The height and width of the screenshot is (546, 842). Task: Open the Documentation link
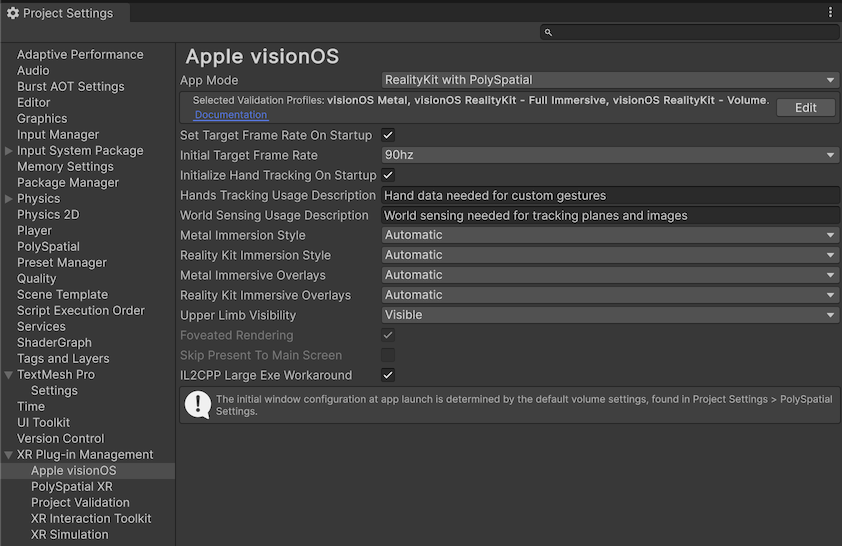pyautogui.click(x=230, y=115)
